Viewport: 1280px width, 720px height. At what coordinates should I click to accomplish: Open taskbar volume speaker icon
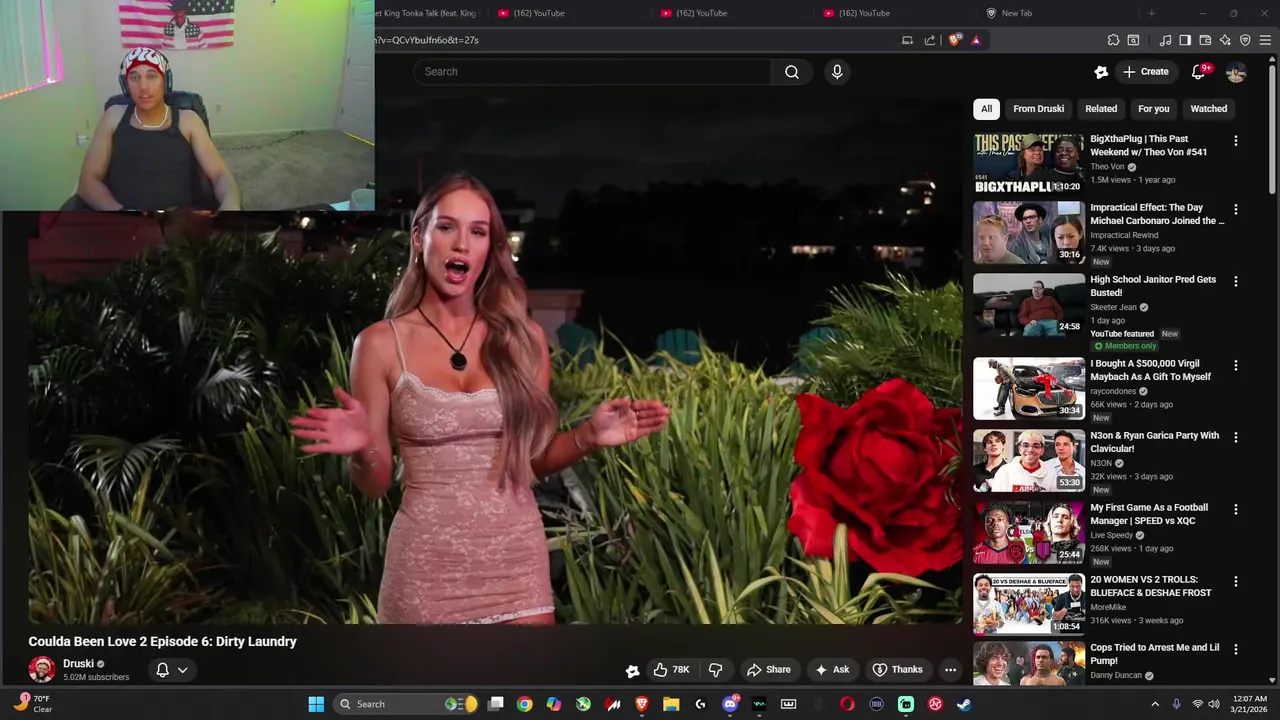[1214, 704]
